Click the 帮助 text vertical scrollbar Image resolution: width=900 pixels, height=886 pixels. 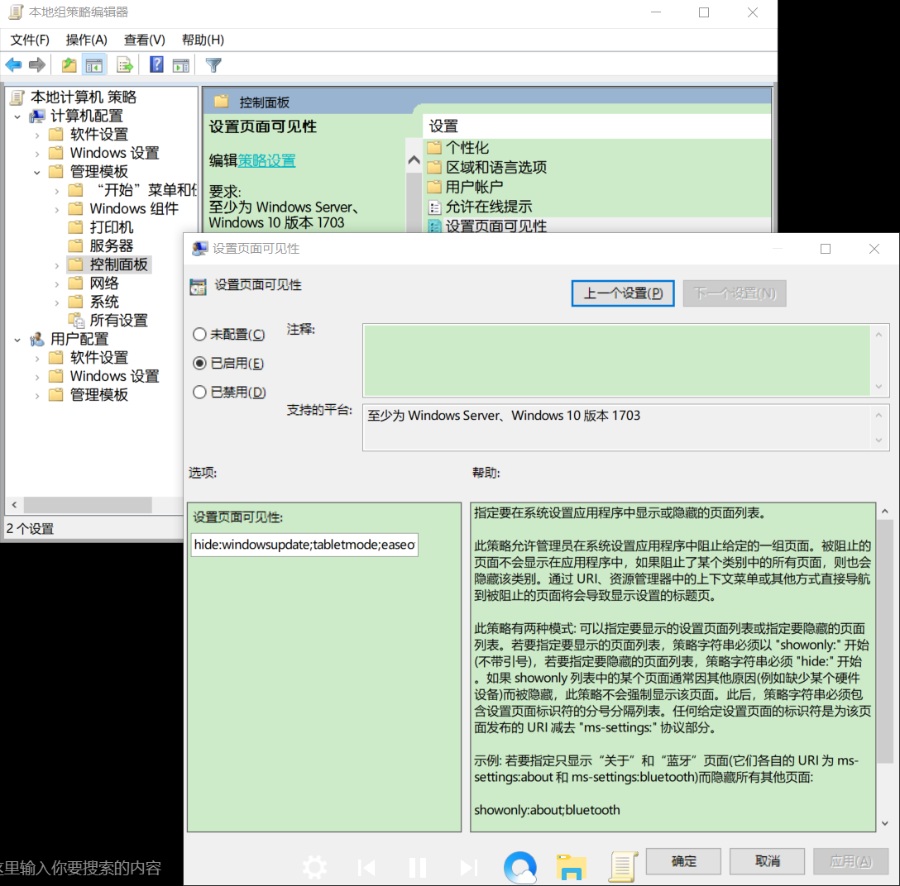(x=885, y=642)
